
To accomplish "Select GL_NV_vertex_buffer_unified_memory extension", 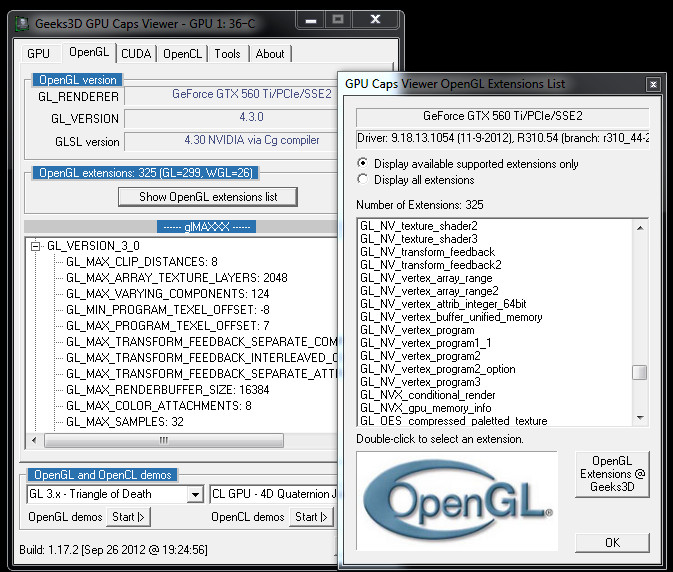I will click(x=451, y=317).
